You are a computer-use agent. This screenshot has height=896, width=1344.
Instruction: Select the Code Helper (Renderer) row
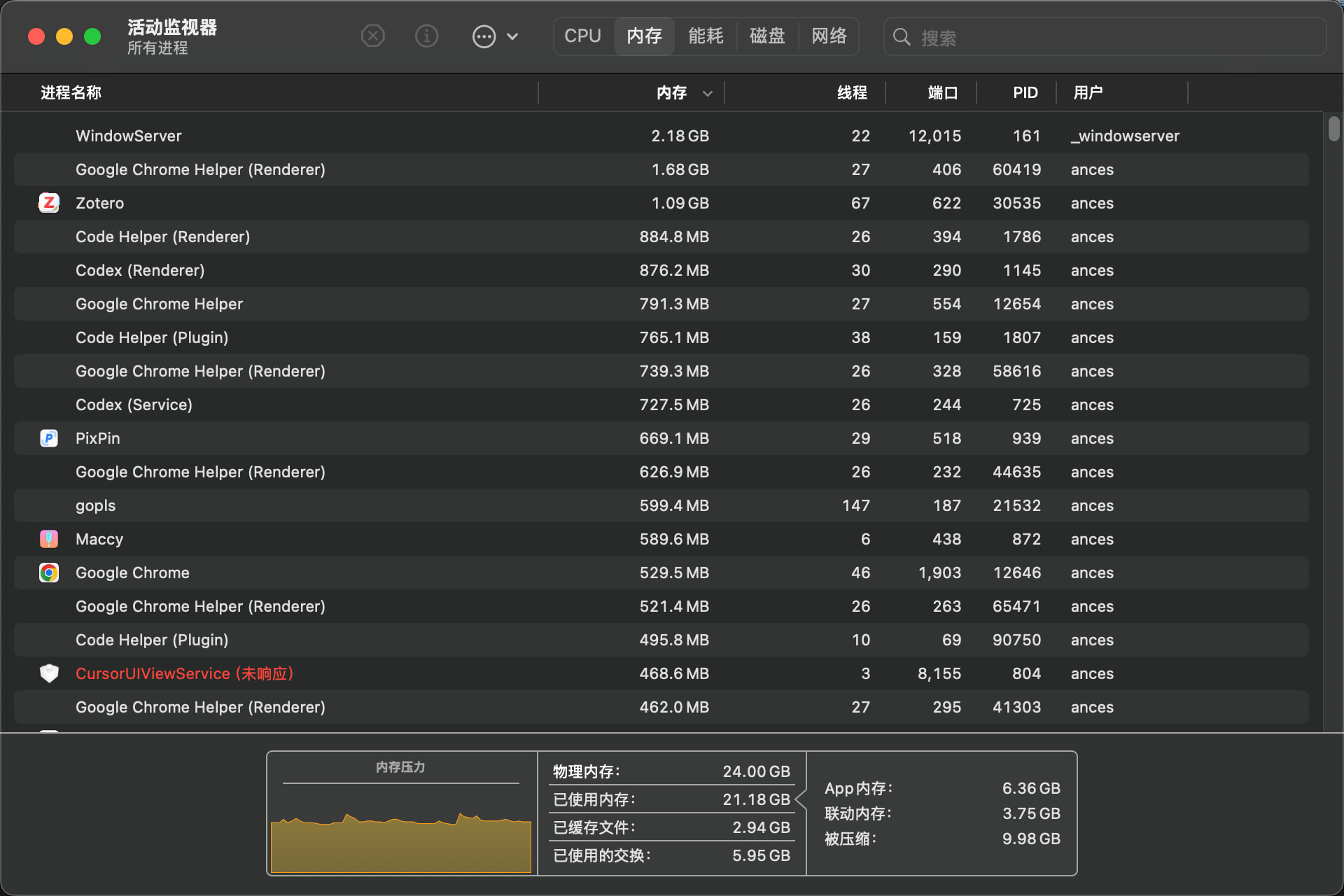click(x=661, y=237)
